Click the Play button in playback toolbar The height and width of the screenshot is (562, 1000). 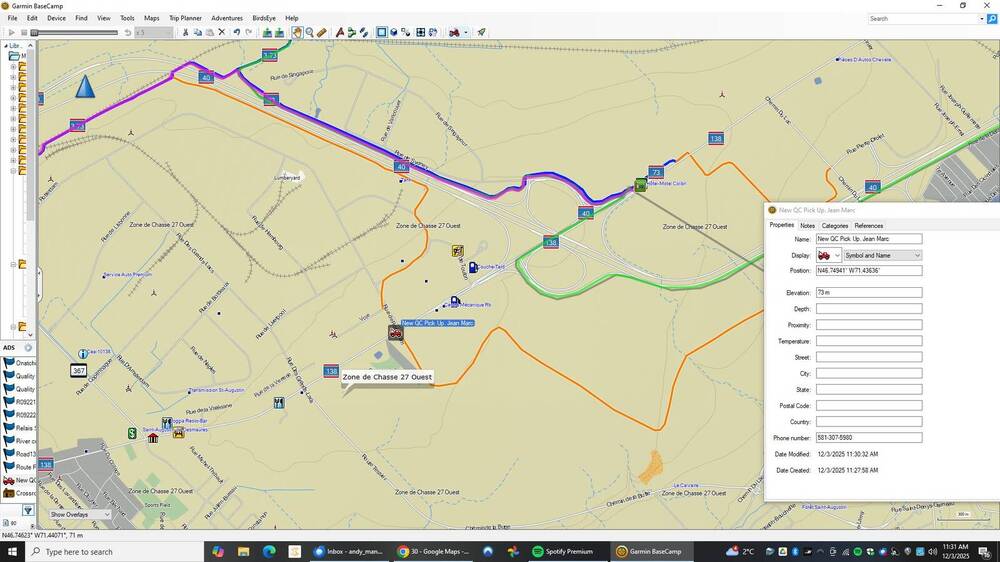pos(12,33)
